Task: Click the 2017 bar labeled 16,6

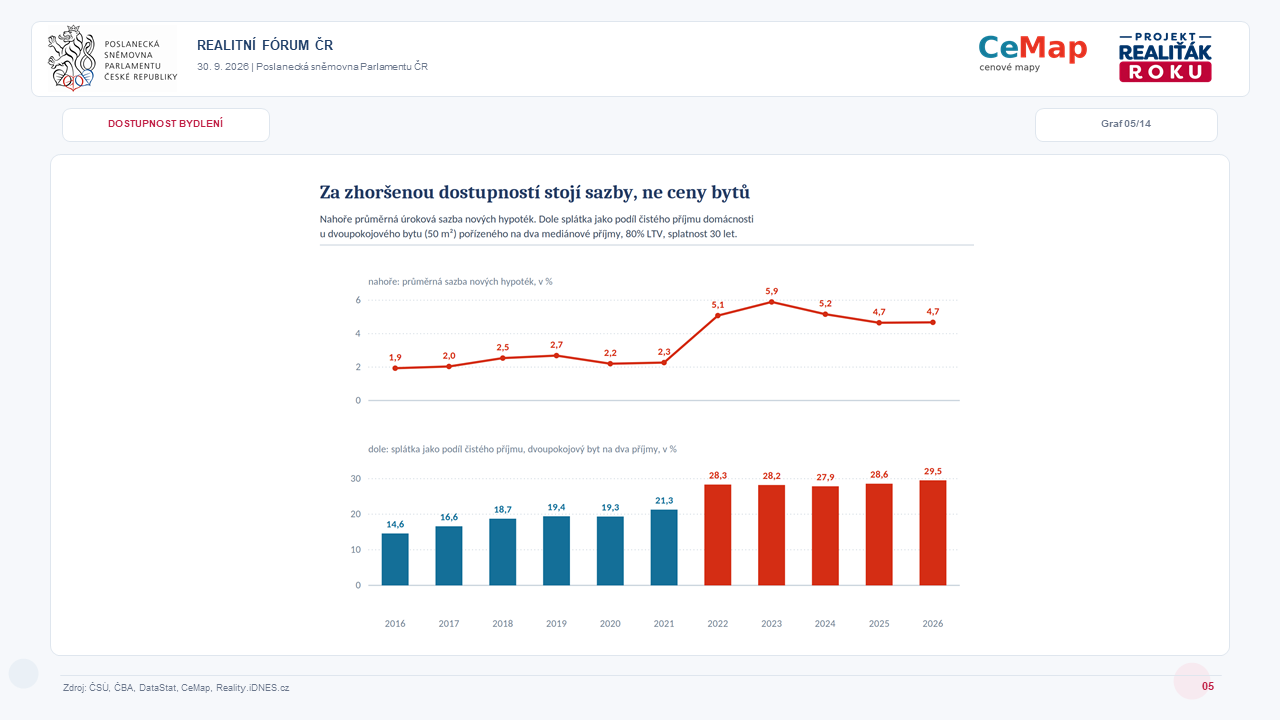Action: coord(449,555)
